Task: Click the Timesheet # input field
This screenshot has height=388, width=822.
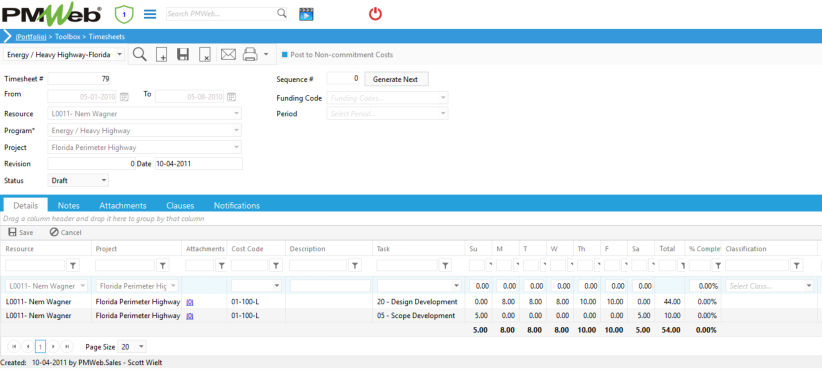Action: (x=79, y=79)
